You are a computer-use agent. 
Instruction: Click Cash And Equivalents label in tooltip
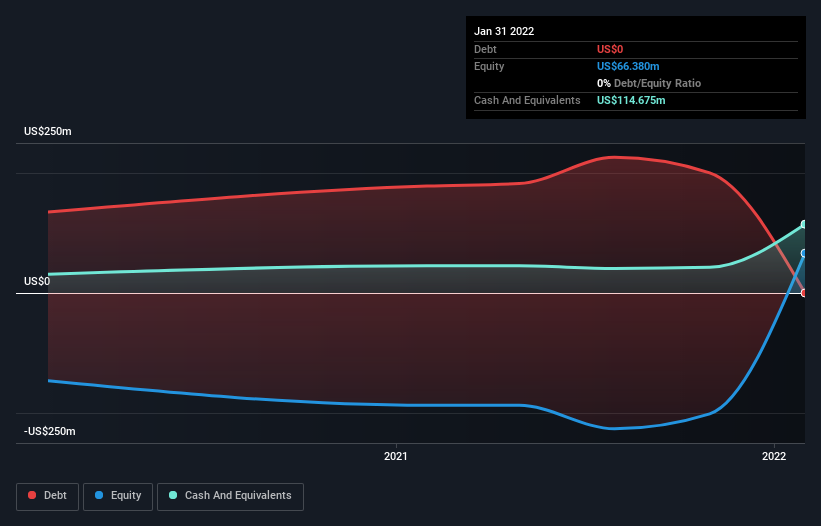[527, 100]
